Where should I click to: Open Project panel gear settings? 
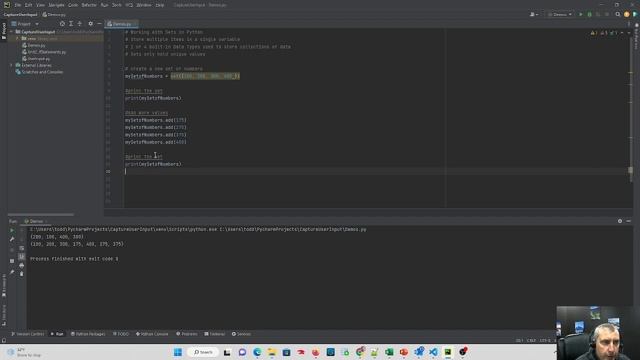tap(91, 24)
